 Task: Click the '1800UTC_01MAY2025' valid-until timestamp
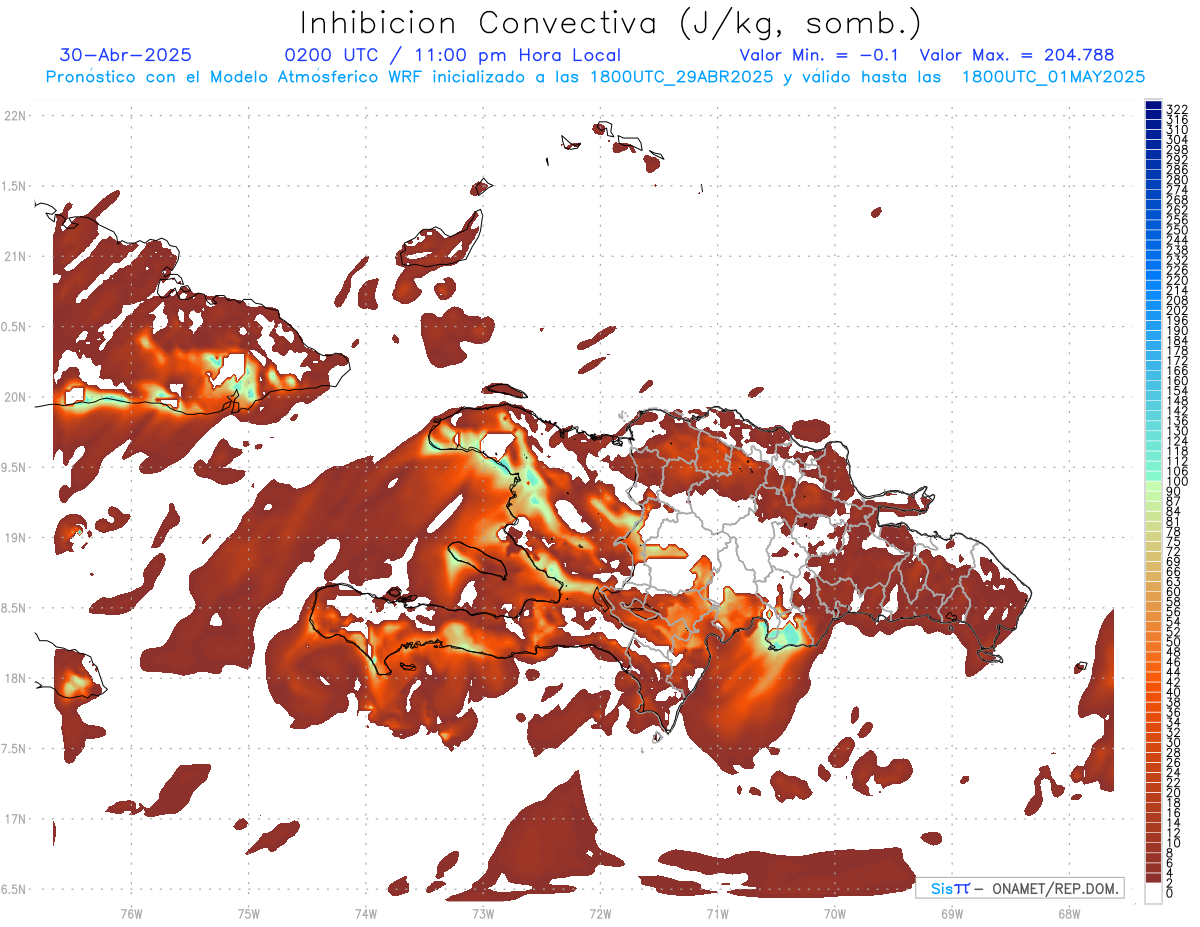click(x=1053, y=76)
